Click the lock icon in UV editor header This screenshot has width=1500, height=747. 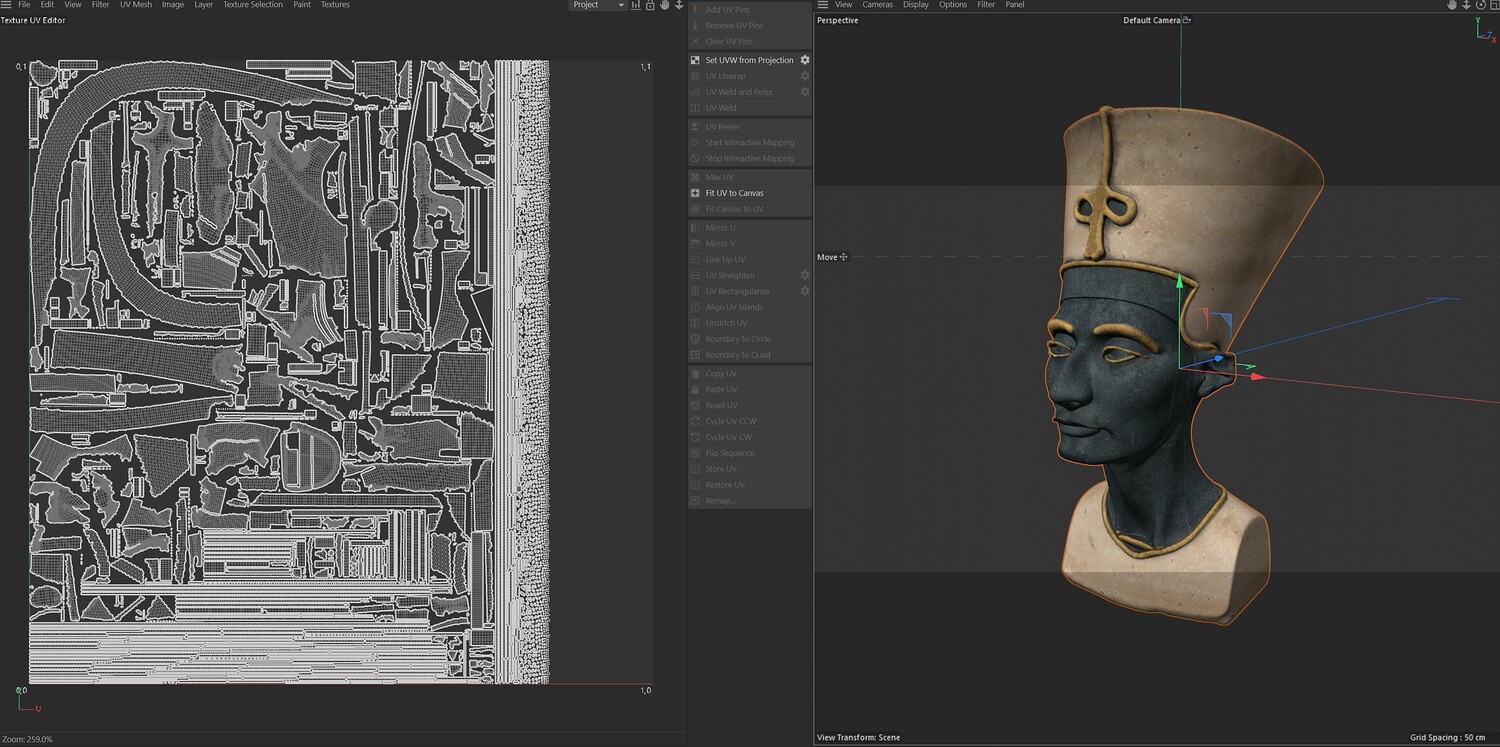650,5
